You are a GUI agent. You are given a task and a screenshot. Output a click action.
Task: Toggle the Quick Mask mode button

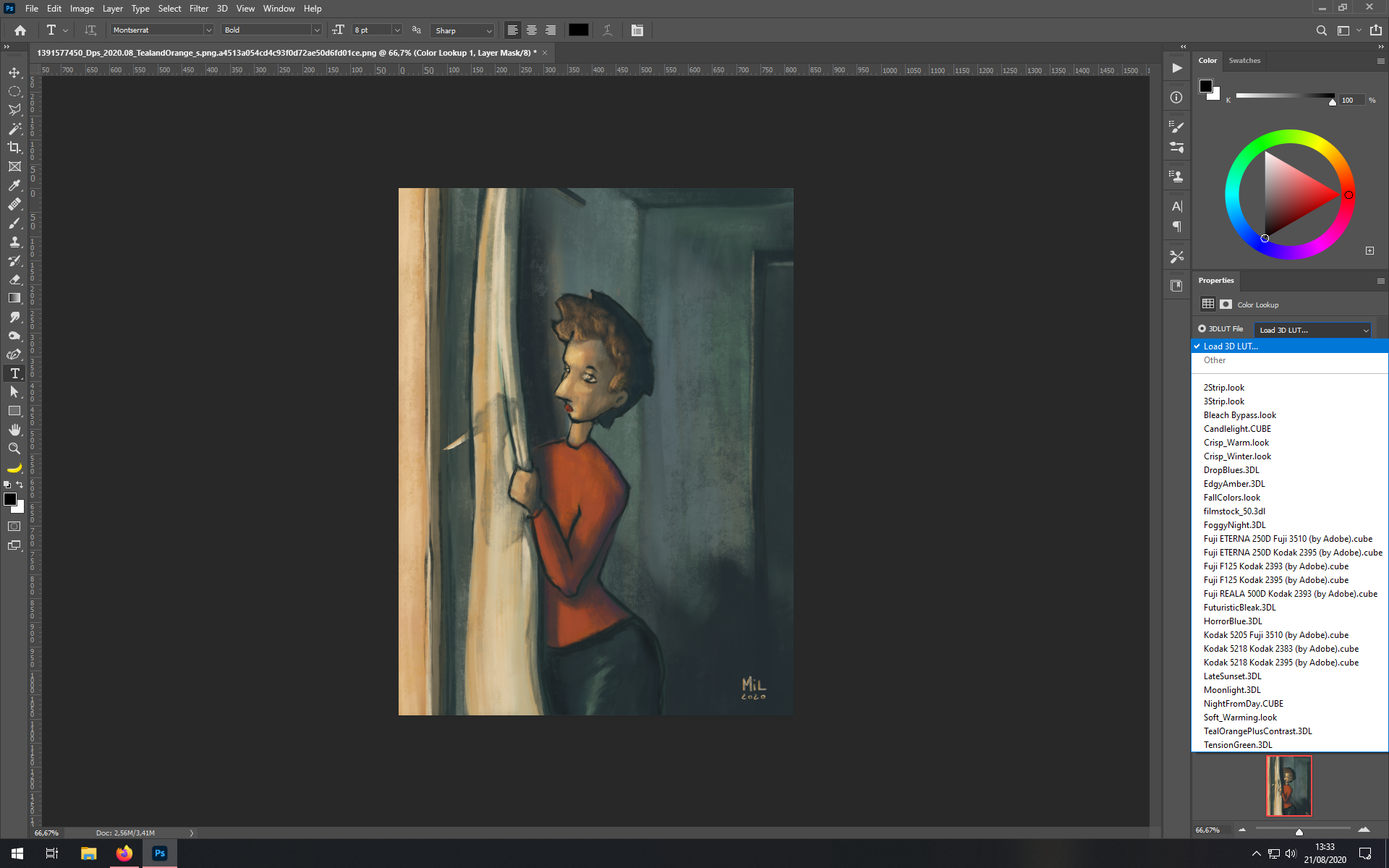pyautogui.click(x=14, y=527)
